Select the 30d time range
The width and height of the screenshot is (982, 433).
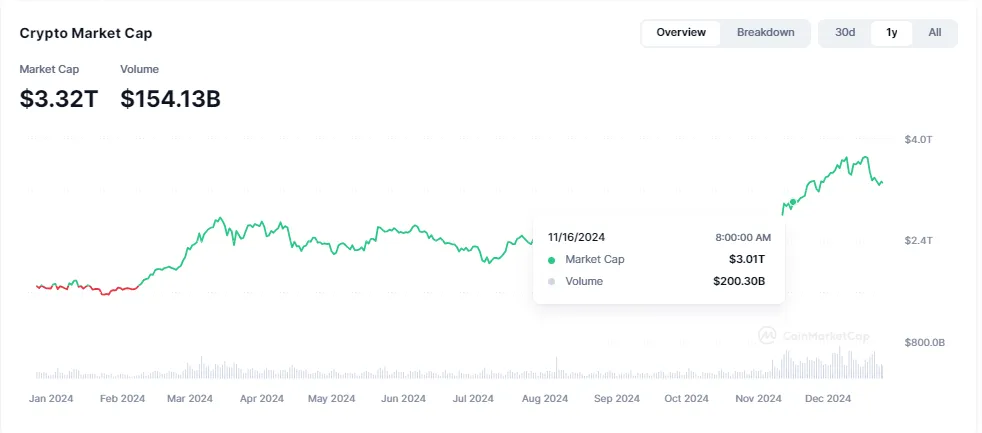pos(845,33)
